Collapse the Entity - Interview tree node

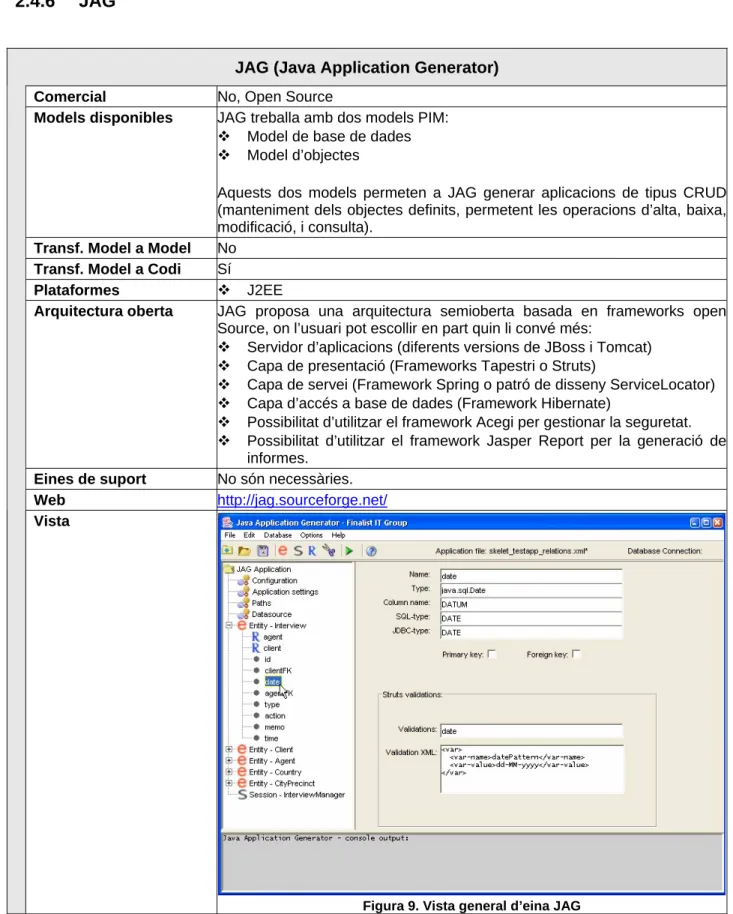pos(229,625)
